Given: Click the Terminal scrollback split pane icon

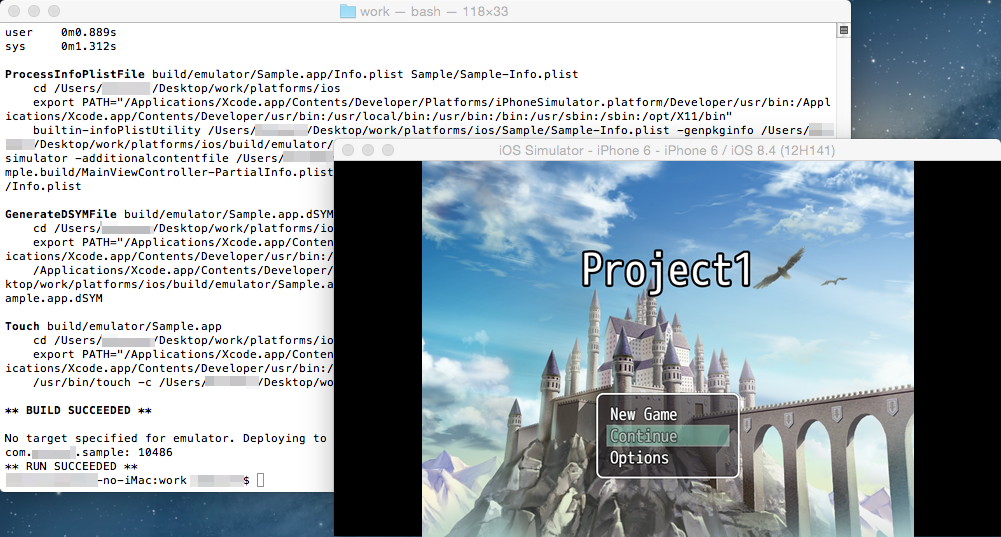Looking at the screenshot, I should tap(843, 31).
